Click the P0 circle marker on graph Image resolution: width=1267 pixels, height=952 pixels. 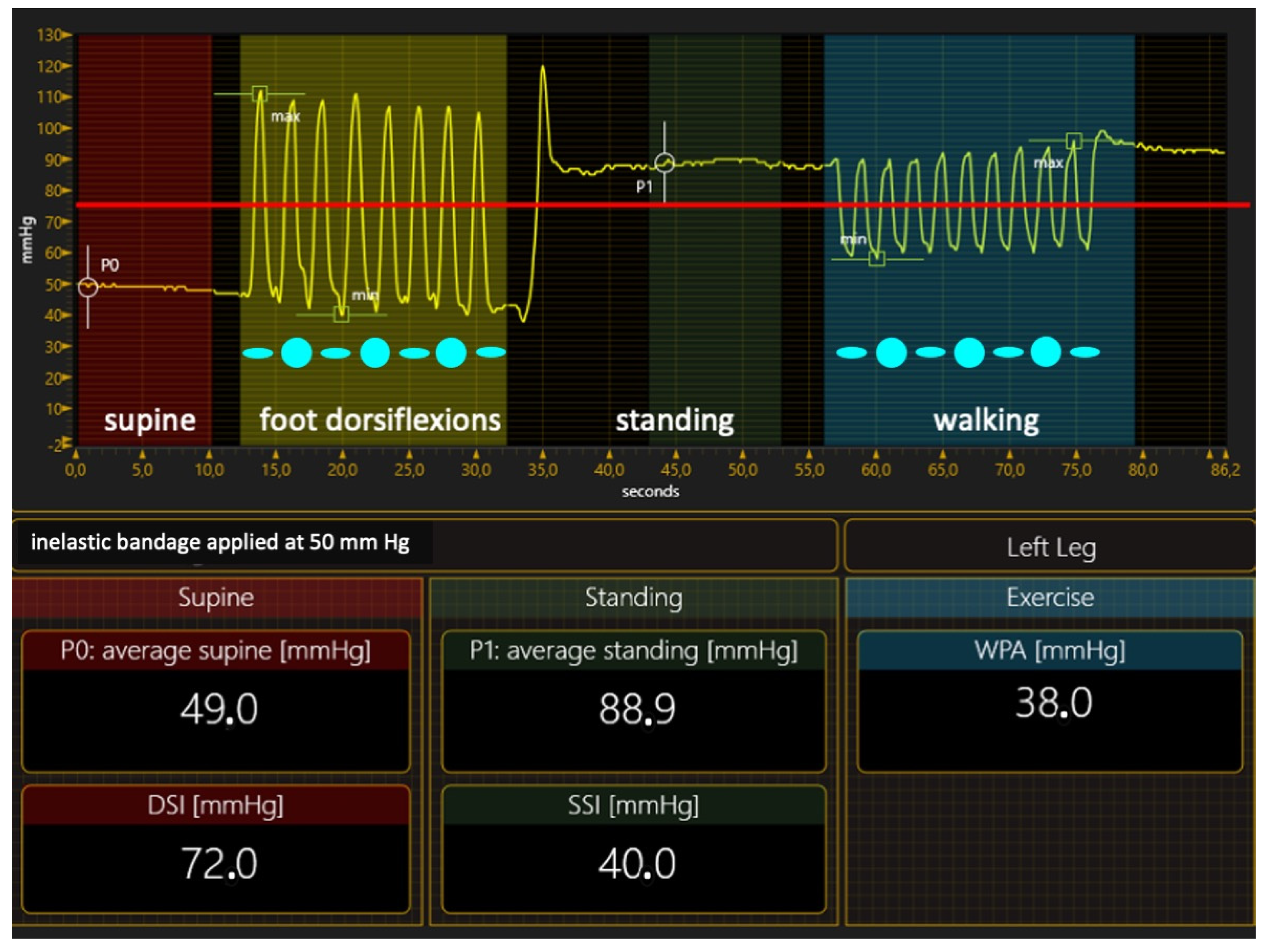tap(88, 286)
